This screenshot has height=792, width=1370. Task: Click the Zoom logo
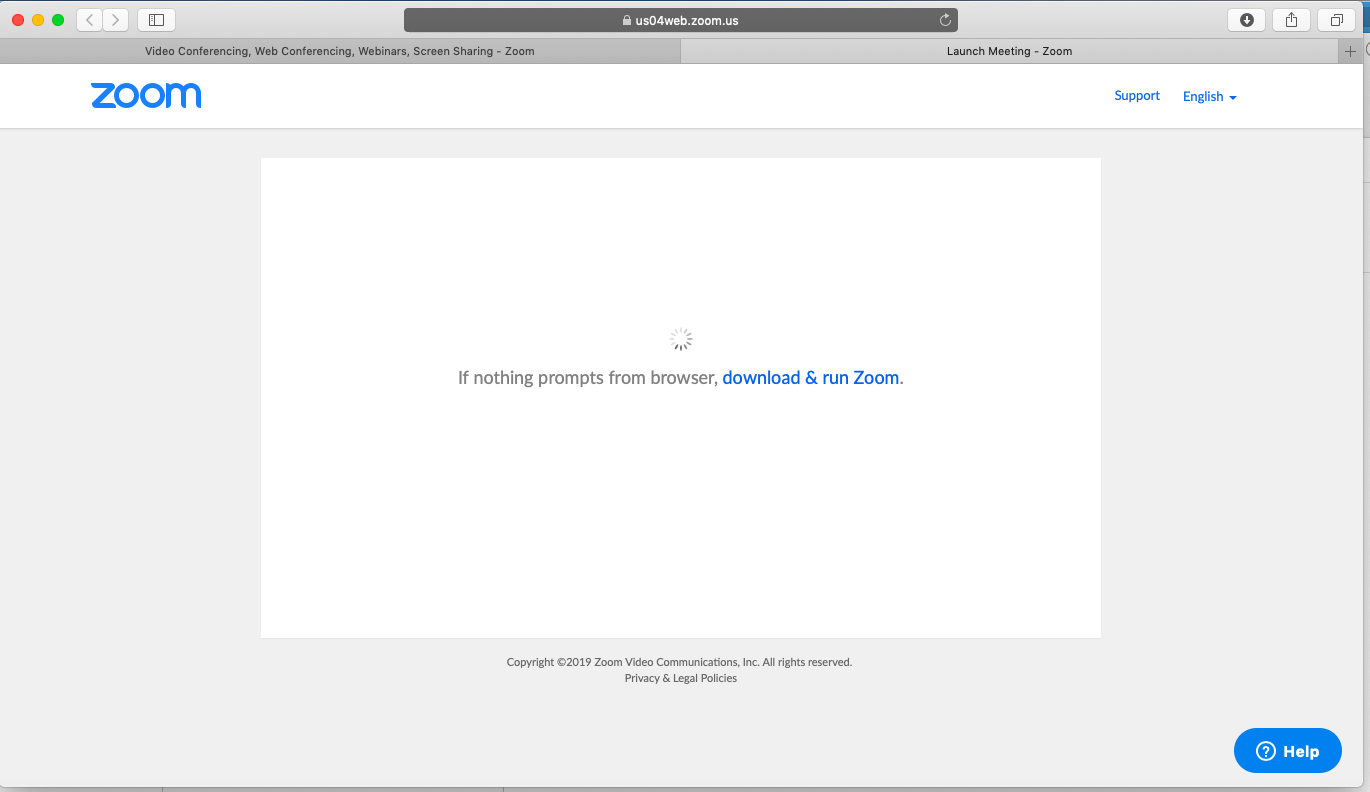[146, 96]
